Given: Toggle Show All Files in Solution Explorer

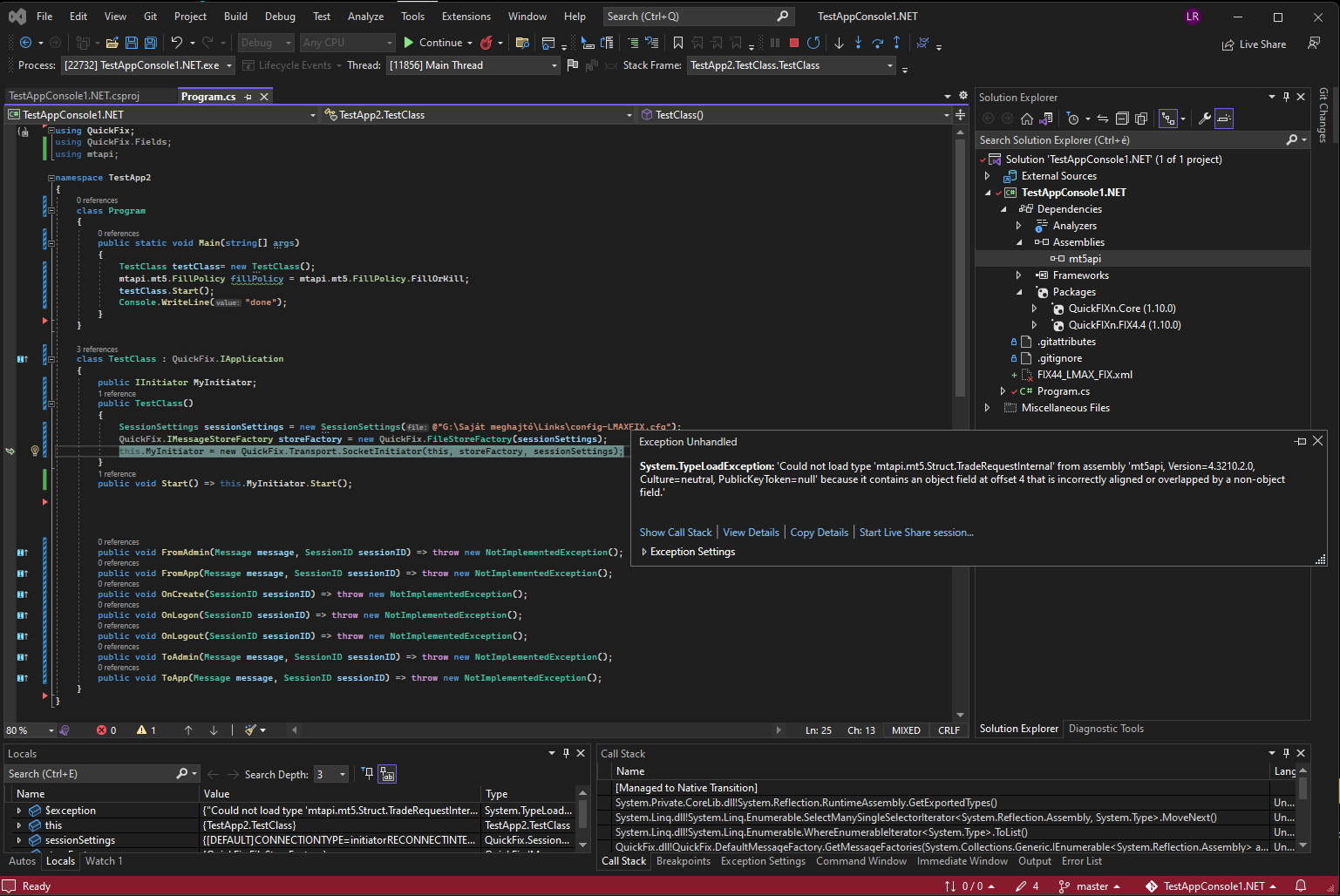Looking at the screenshot, I should click(x=1141, y=119).
